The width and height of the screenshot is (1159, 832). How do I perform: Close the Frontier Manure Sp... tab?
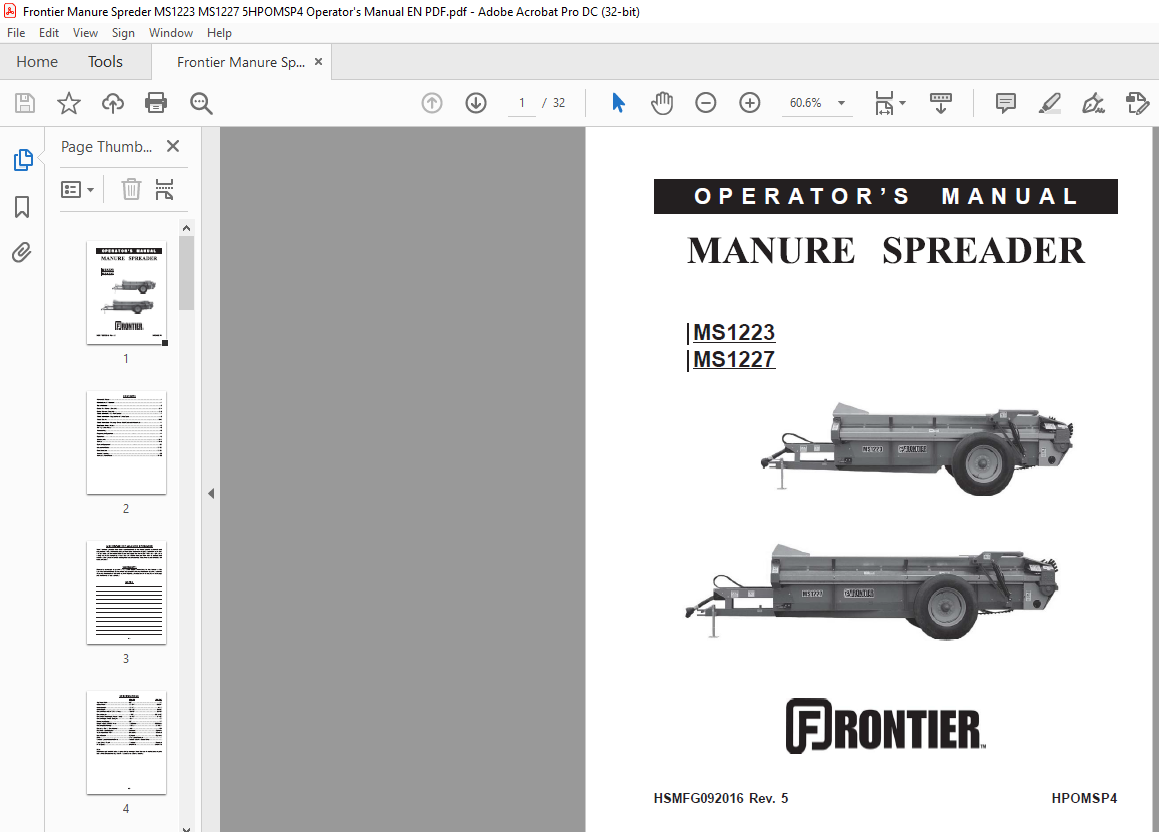click(319, 62)
